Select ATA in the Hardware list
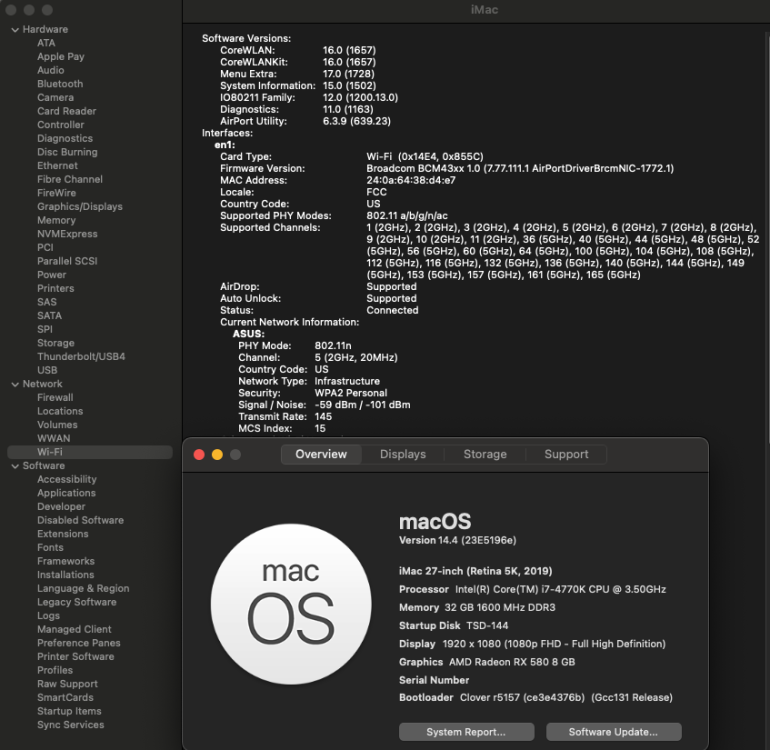The image size is (770, 750). [x=46, y=43]
